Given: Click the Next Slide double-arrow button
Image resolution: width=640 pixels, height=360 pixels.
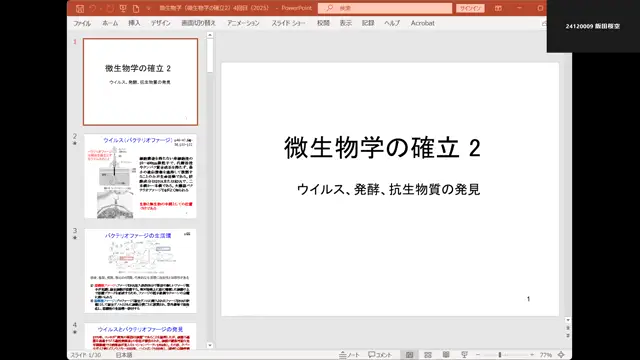Looking at the screenshot, I should 567,336.
